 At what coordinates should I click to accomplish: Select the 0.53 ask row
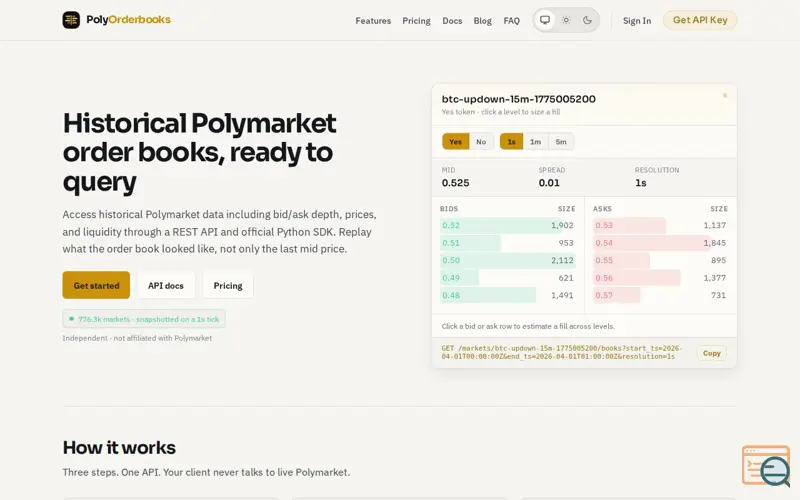660,226
